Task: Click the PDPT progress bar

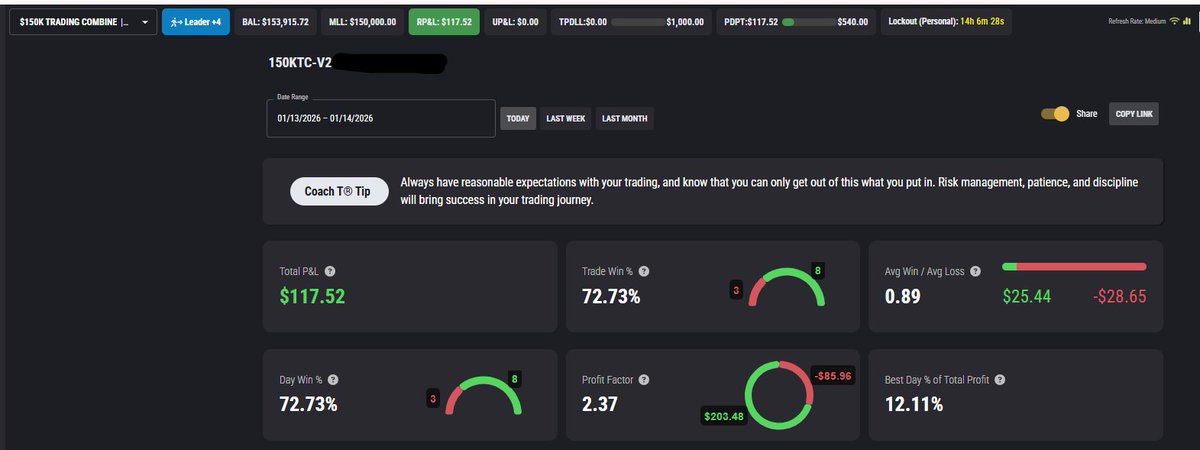Action: tap(809, 21)
